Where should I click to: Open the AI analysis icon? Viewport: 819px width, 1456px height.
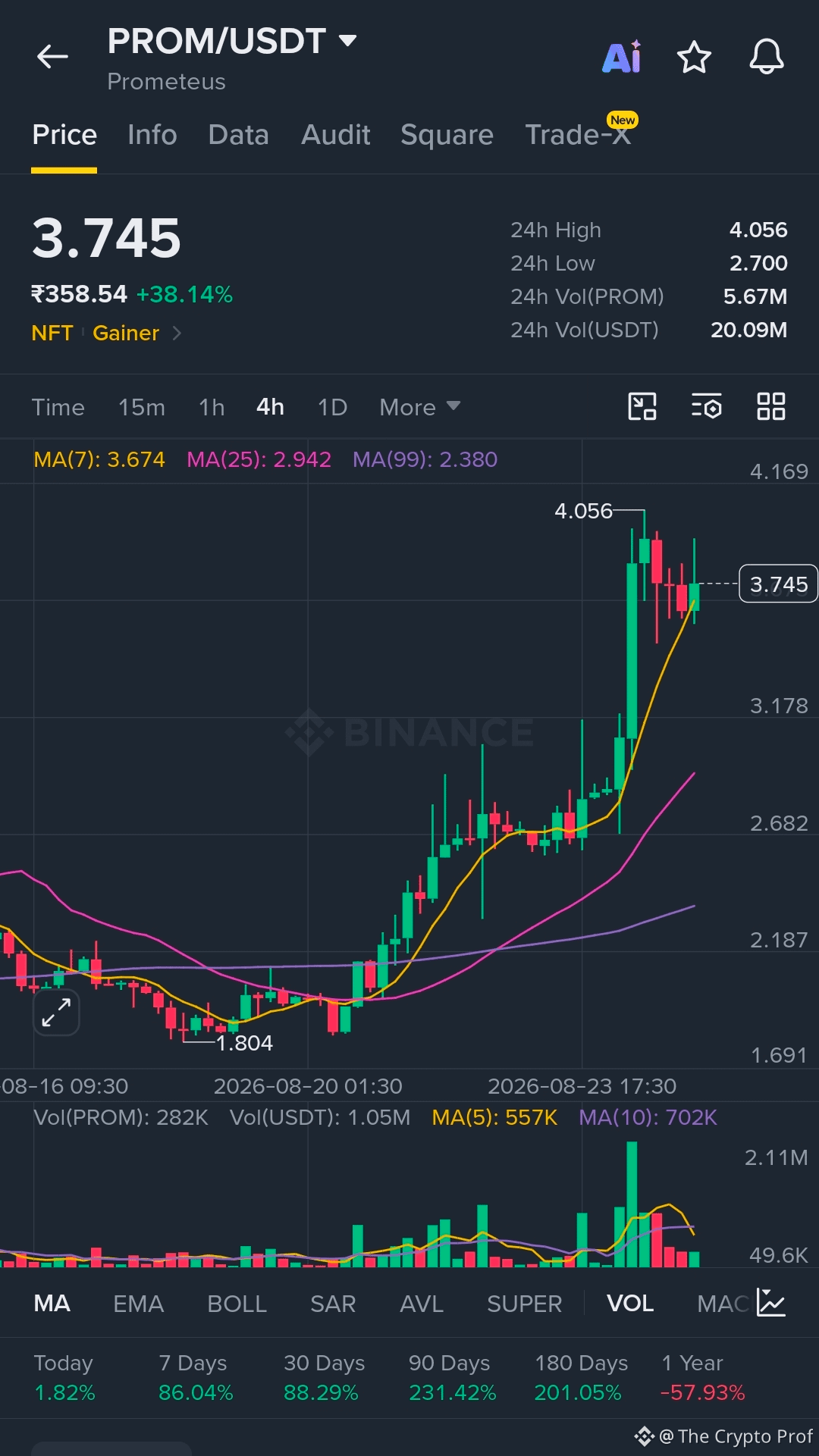click(622, 57)
